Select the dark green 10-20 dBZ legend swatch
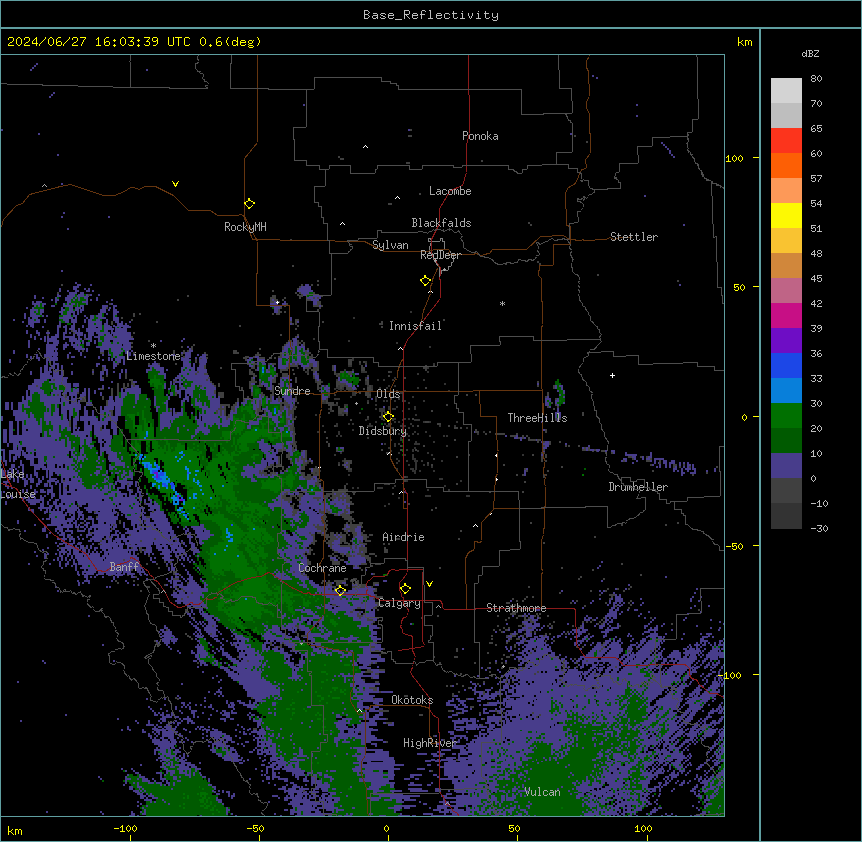Screen dimensions: 862x842 pyautogui.click(x=786, y=441)
